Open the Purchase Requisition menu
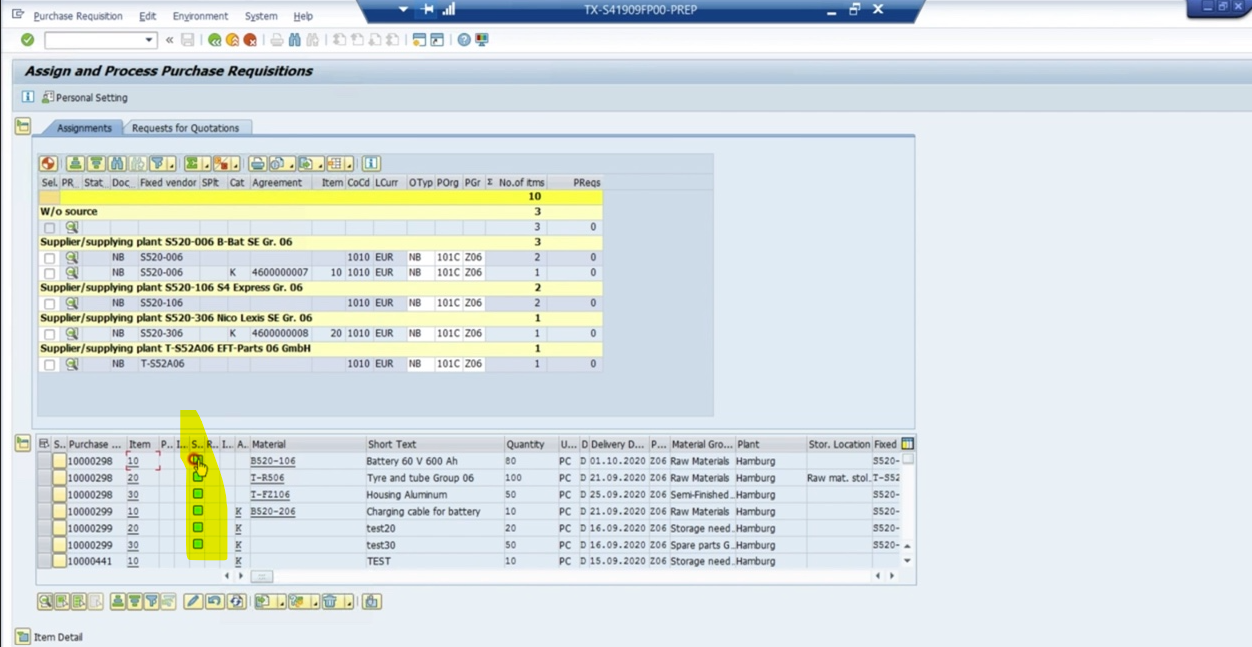The height and width of the screenshot is (647, 1252). (x=78, y=16)
